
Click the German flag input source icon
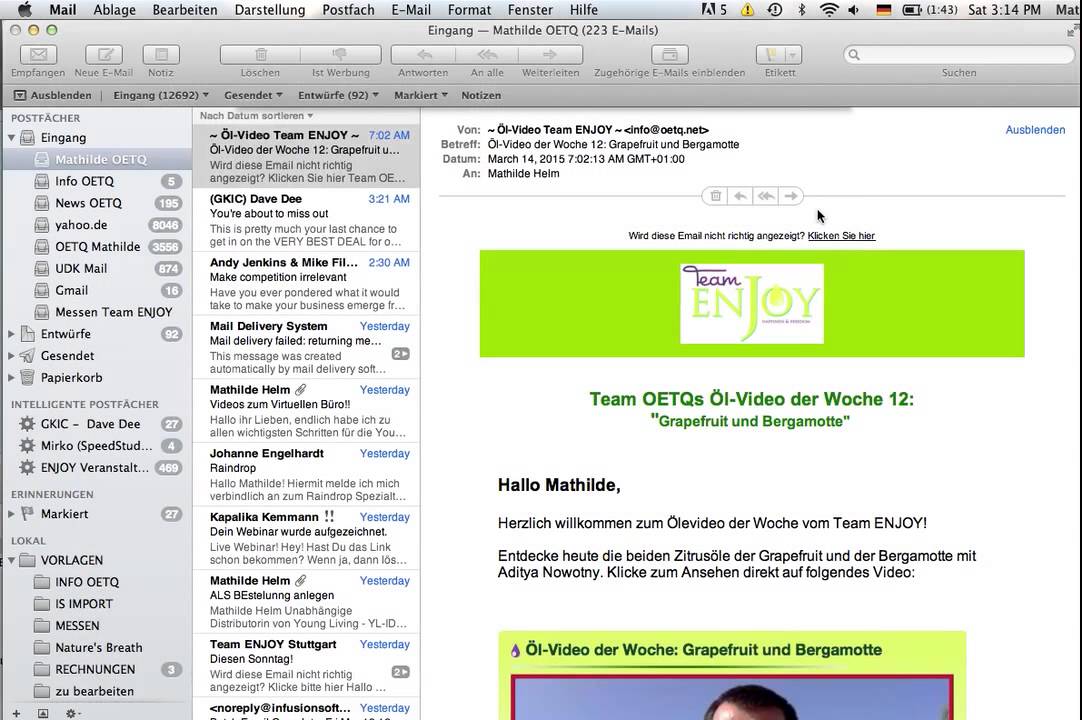883,10
